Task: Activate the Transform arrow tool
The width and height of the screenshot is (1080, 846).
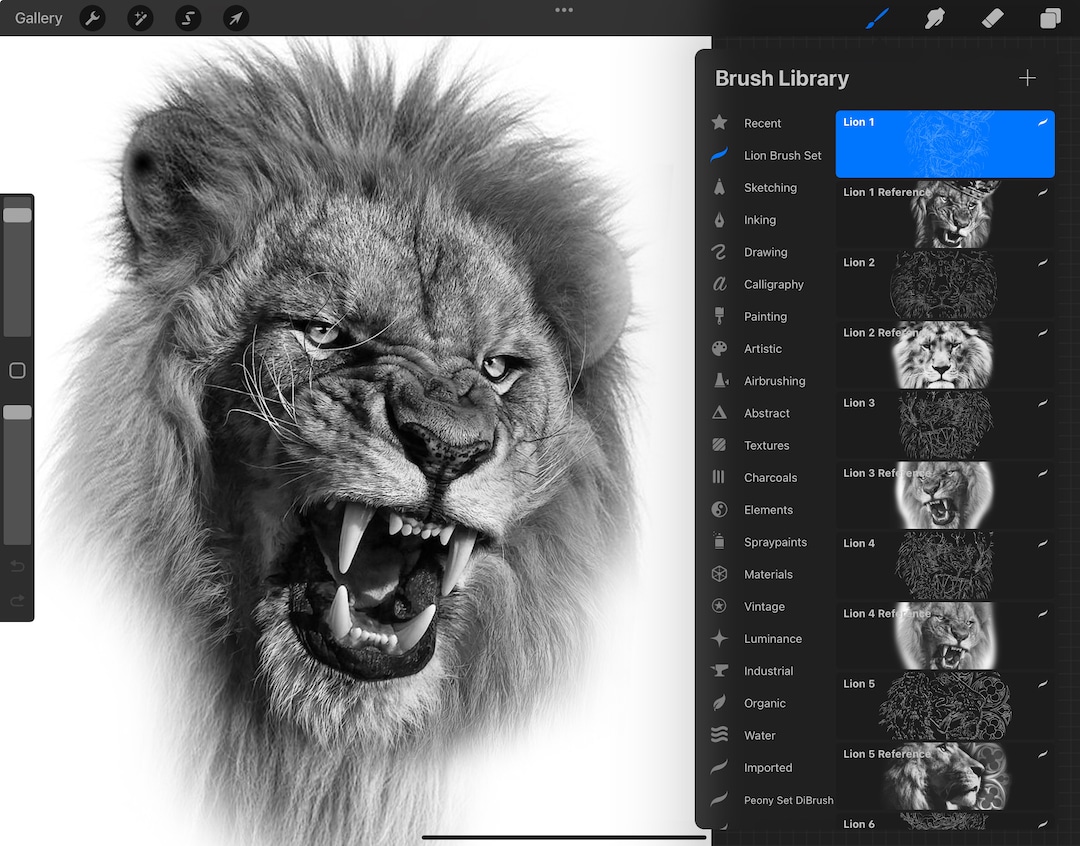Action: (236, 18)
